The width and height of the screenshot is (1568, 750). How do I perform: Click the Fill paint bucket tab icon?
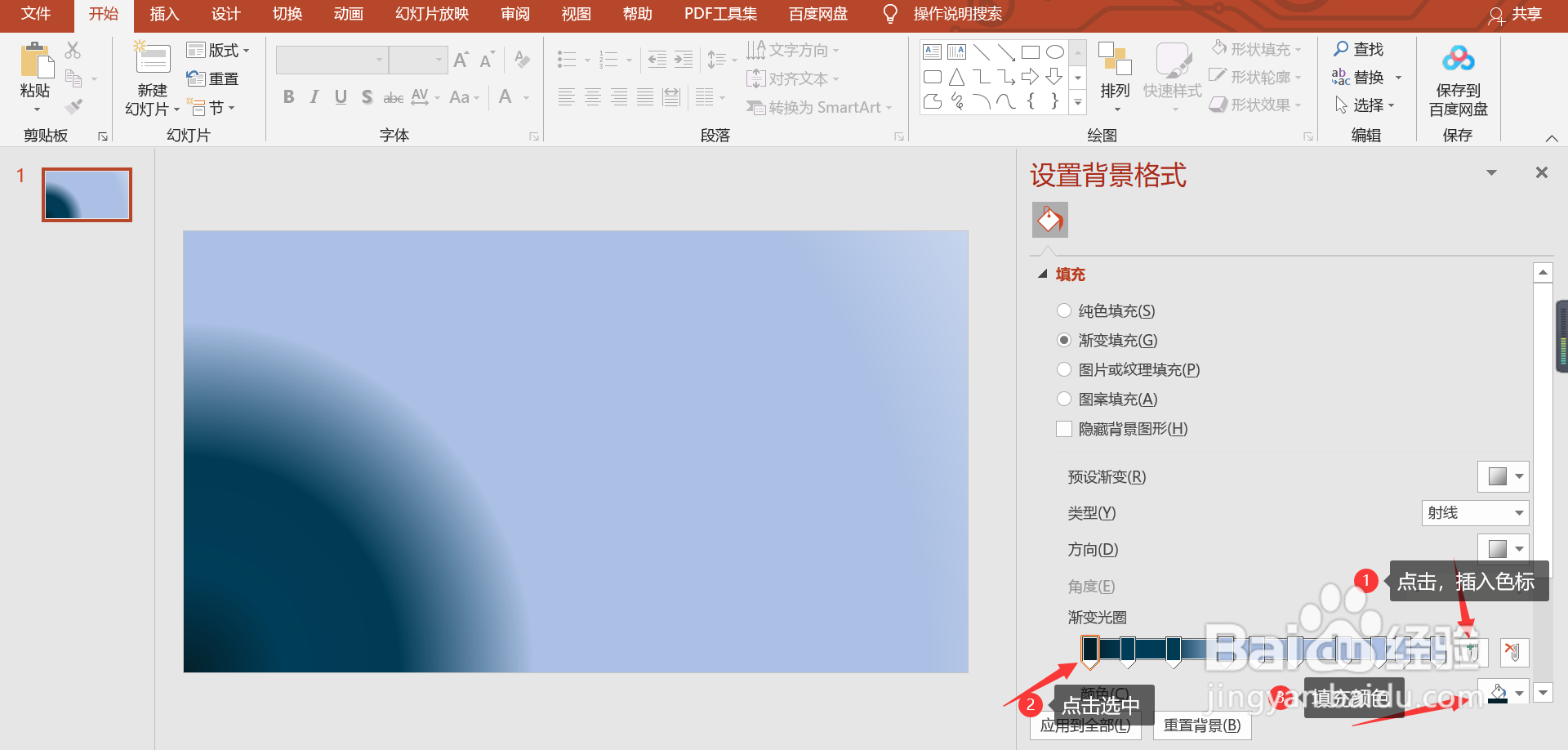pos(1050,220)
